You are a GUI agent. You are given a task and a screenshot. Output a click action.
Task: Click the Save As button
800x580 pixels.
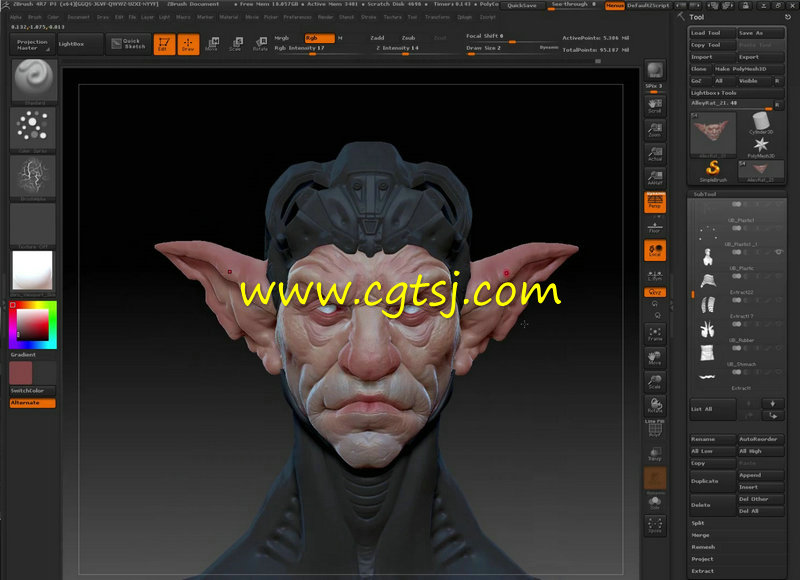[761, 33]
